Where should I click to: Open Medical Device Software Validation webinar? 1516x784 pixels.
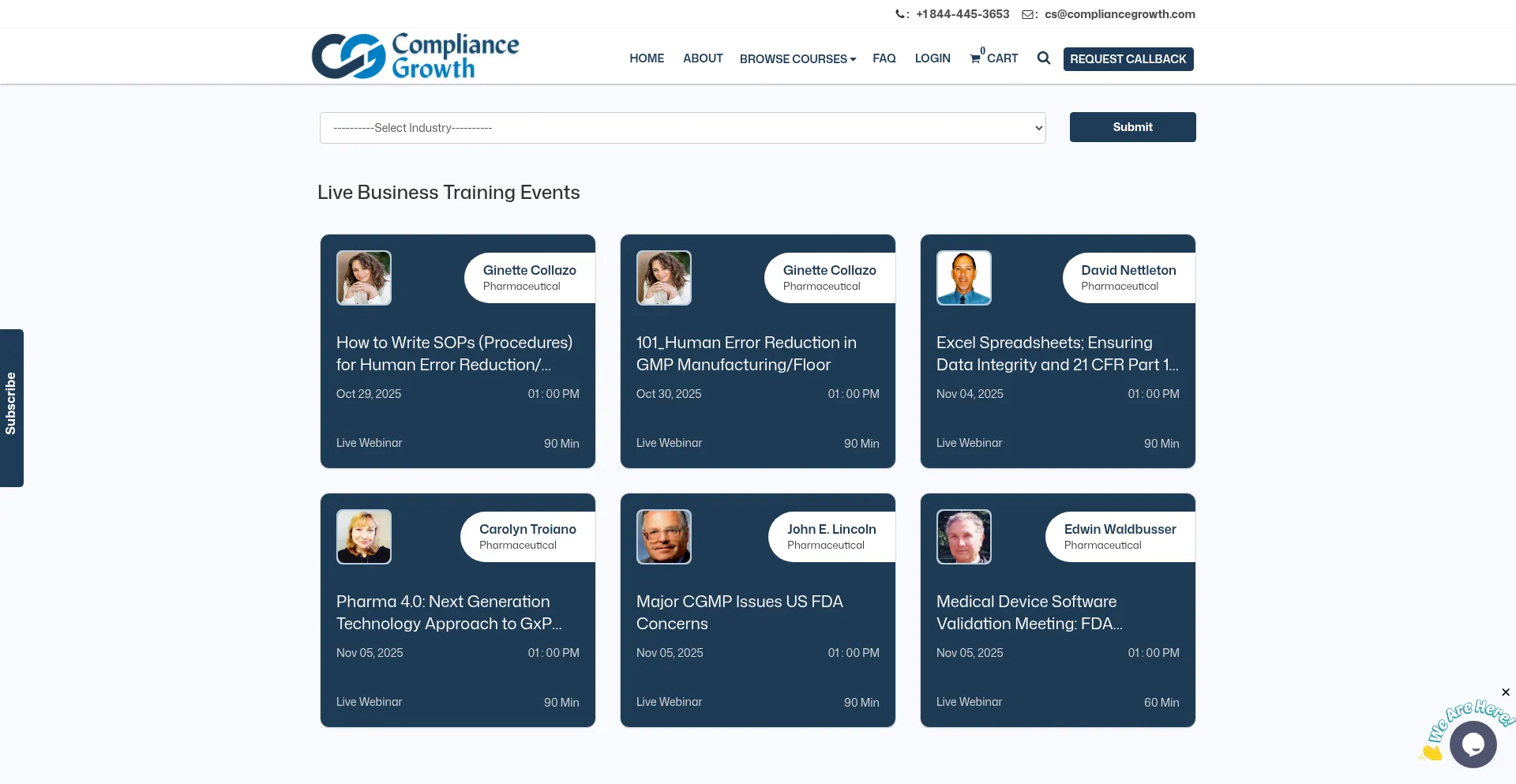pyautogui.click(x=1028, y=613)
